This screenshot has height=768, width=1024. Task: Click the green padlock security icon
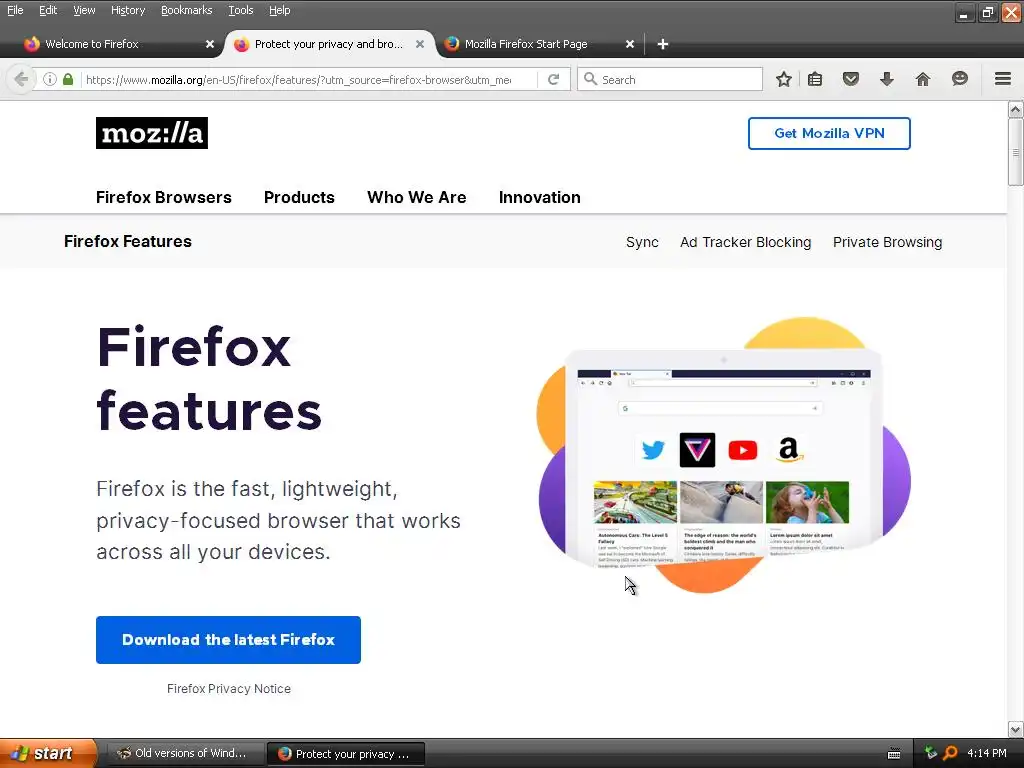pyautogui.click(x=68, y=80)
